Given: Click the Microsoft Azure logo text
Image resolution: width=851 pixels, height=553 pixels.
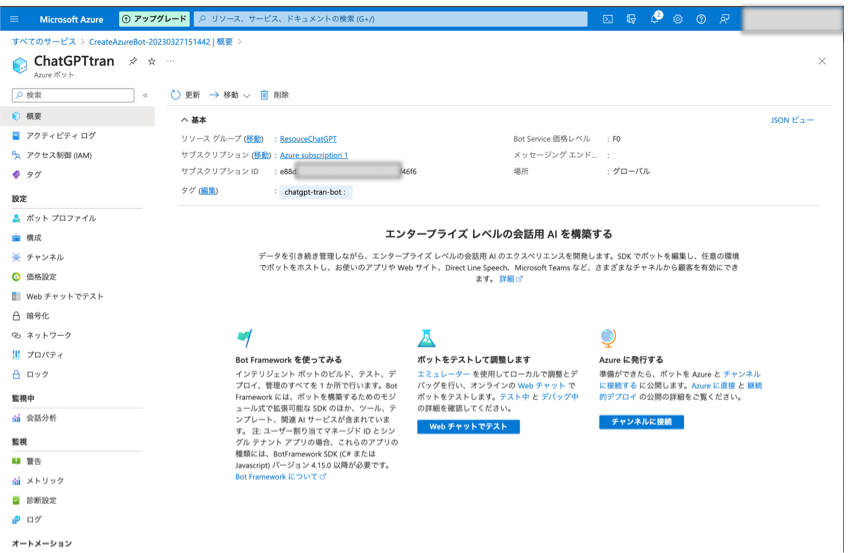Looking at the screenshot, I should 71,19.
